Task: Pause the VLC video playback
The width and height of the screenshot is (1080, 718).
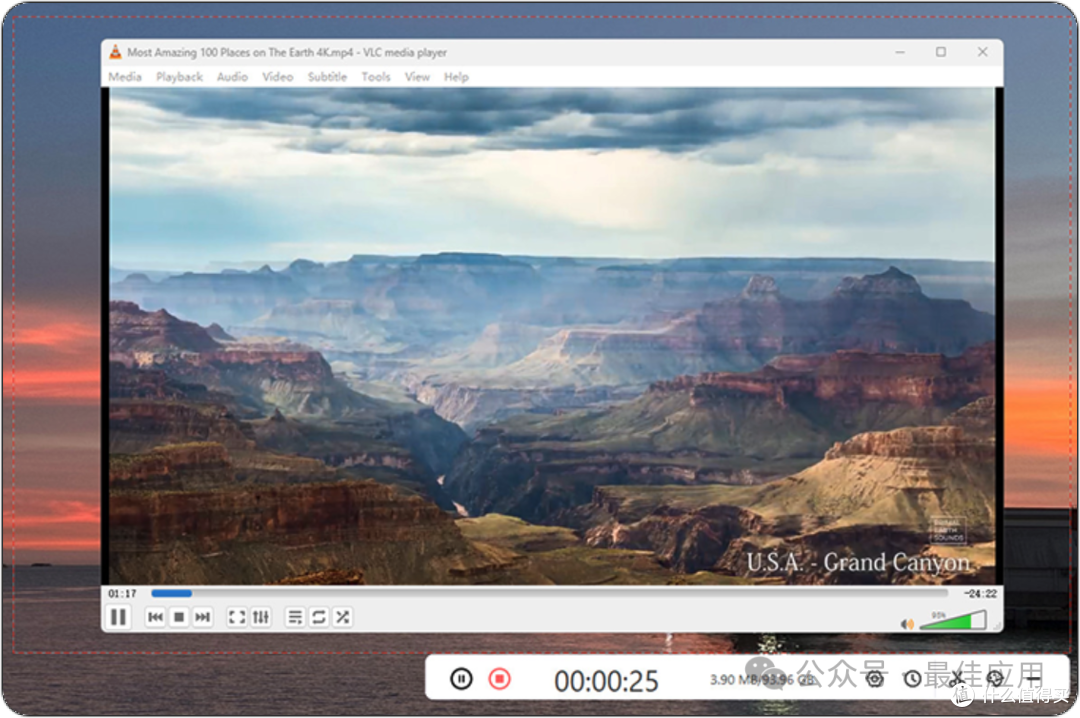Action: [x=118, y=617]
